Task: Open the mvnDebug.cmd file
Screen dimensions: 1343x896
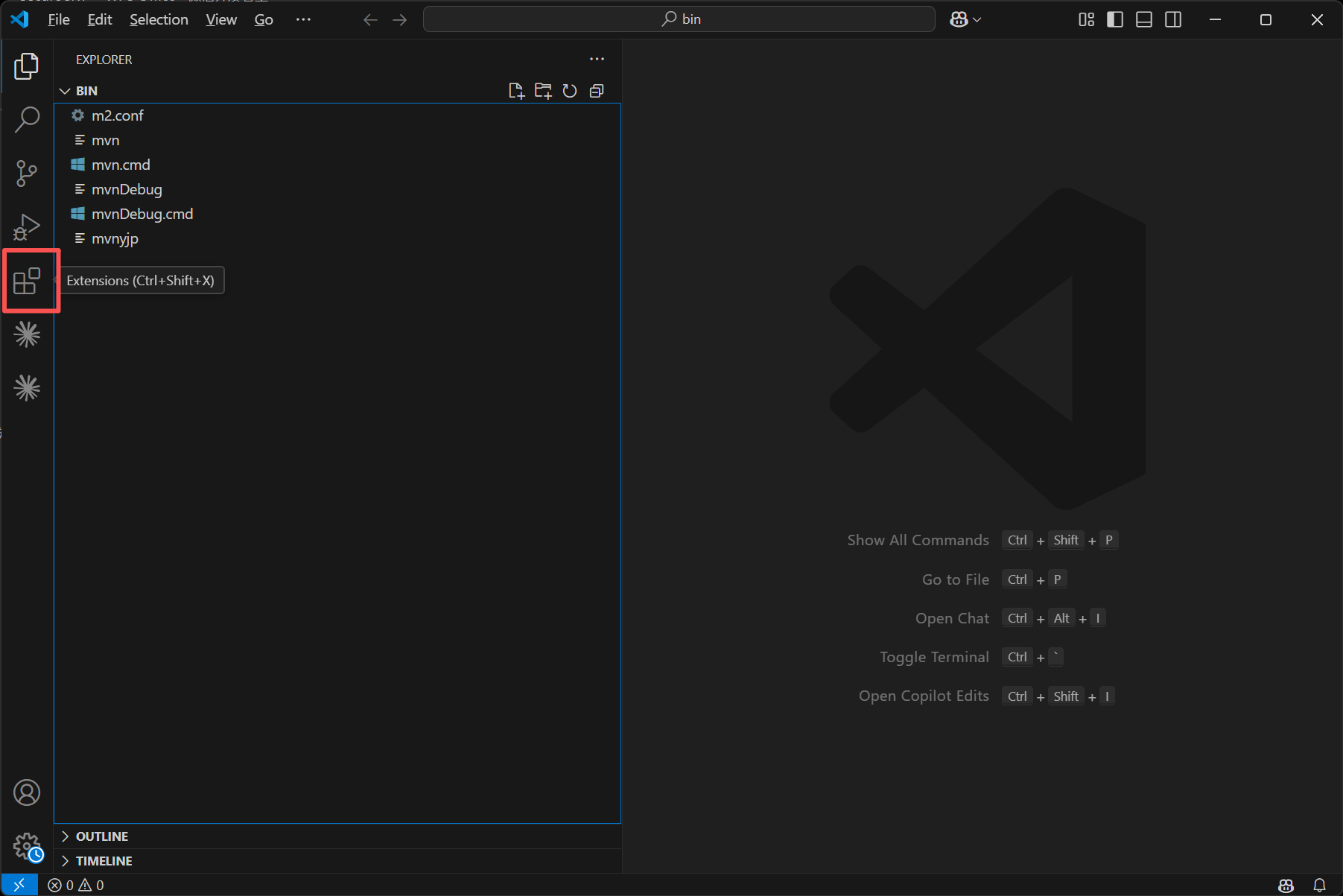Action: click(337, 214)
